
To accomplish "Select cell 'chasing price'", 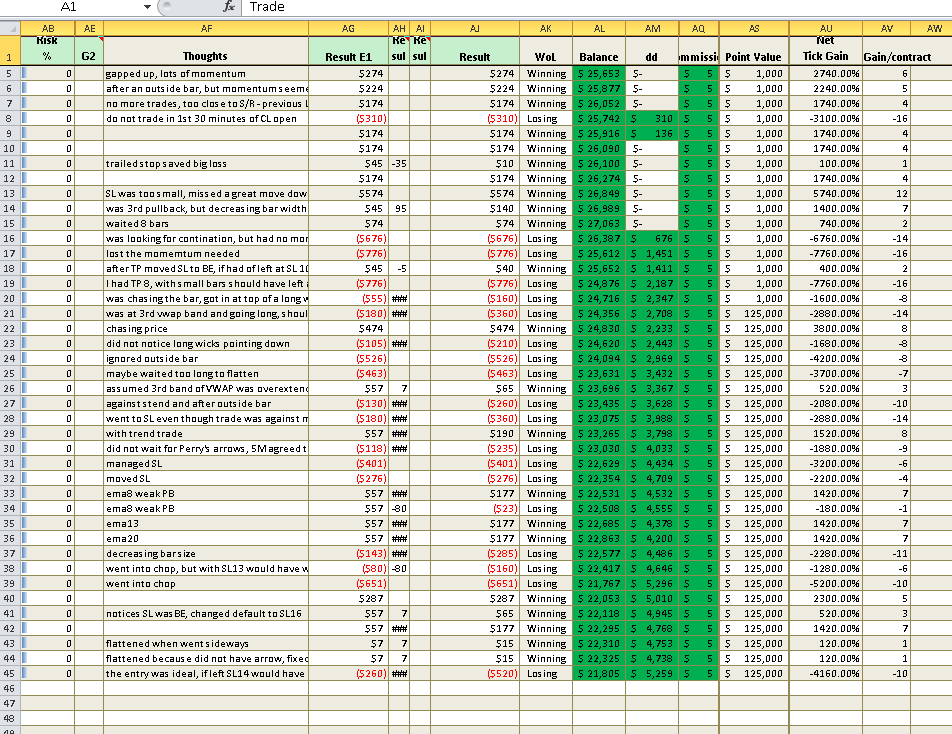I will [x=206, y=328].
